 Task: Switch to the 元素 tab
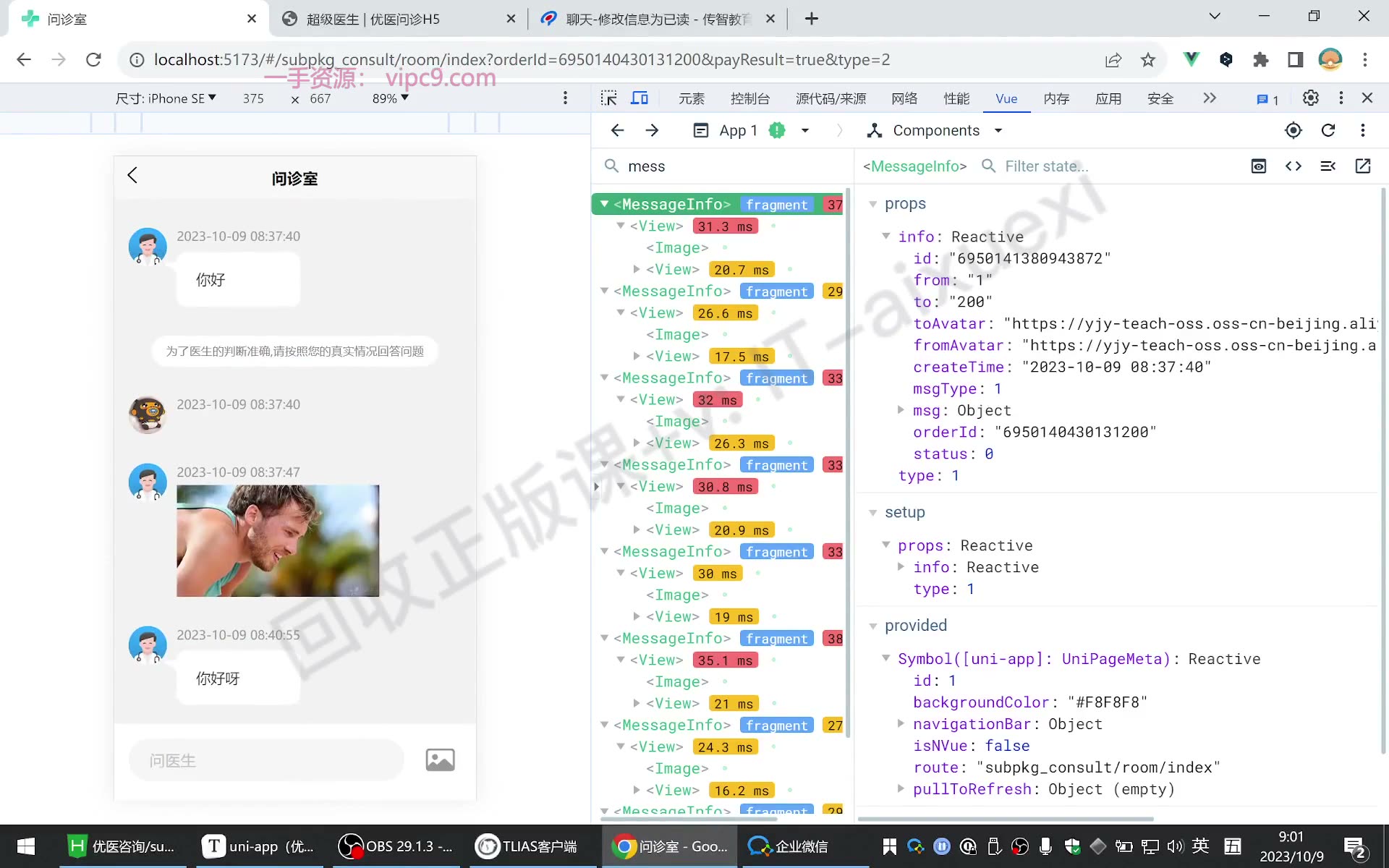point(692,98)
